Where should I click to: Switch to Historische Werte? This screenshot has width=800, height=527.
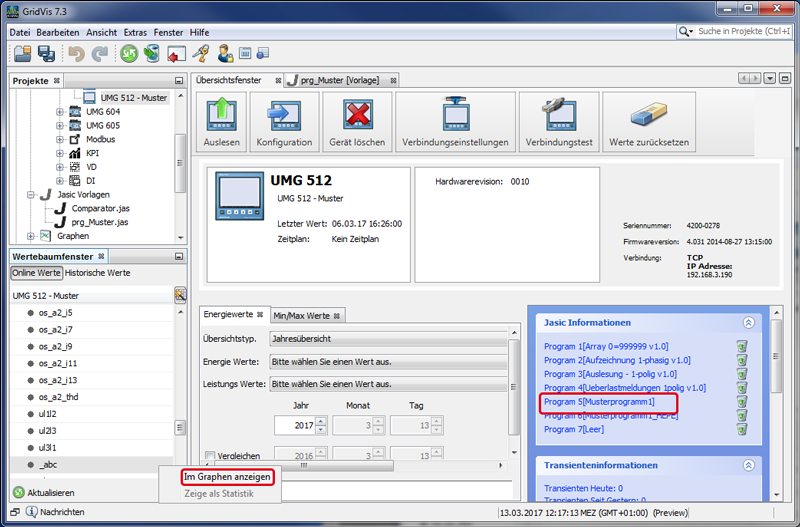(x=97, y=273)
